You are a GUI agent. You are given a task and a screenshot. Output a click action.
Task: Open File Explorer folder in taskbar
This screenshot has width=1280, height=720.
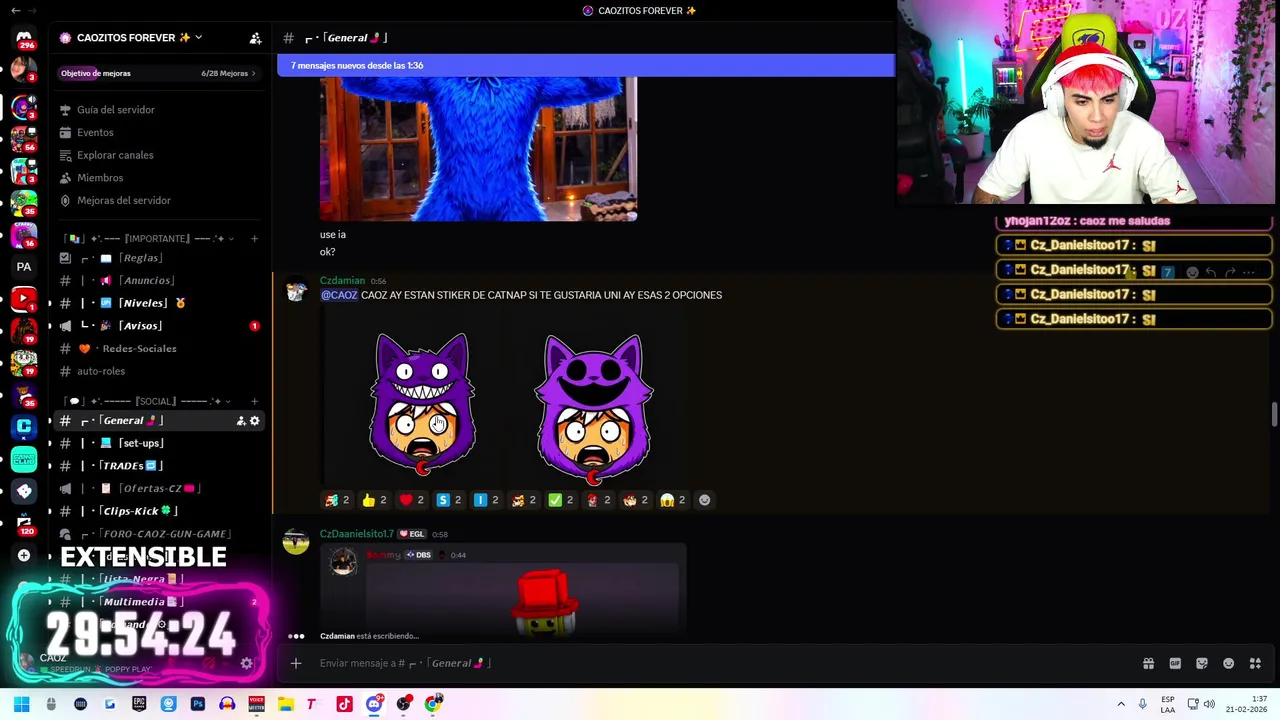(x=286, y=704)
